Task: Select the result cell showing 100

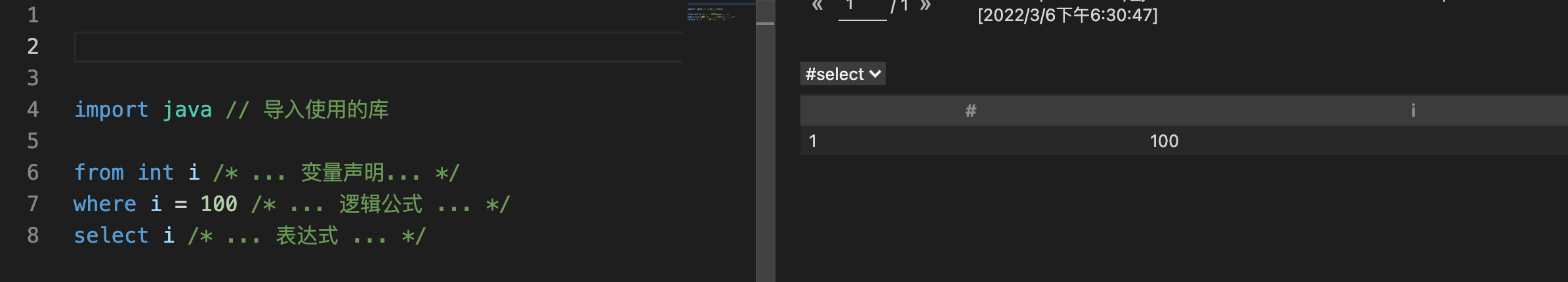Action: tap(1165, 141)
